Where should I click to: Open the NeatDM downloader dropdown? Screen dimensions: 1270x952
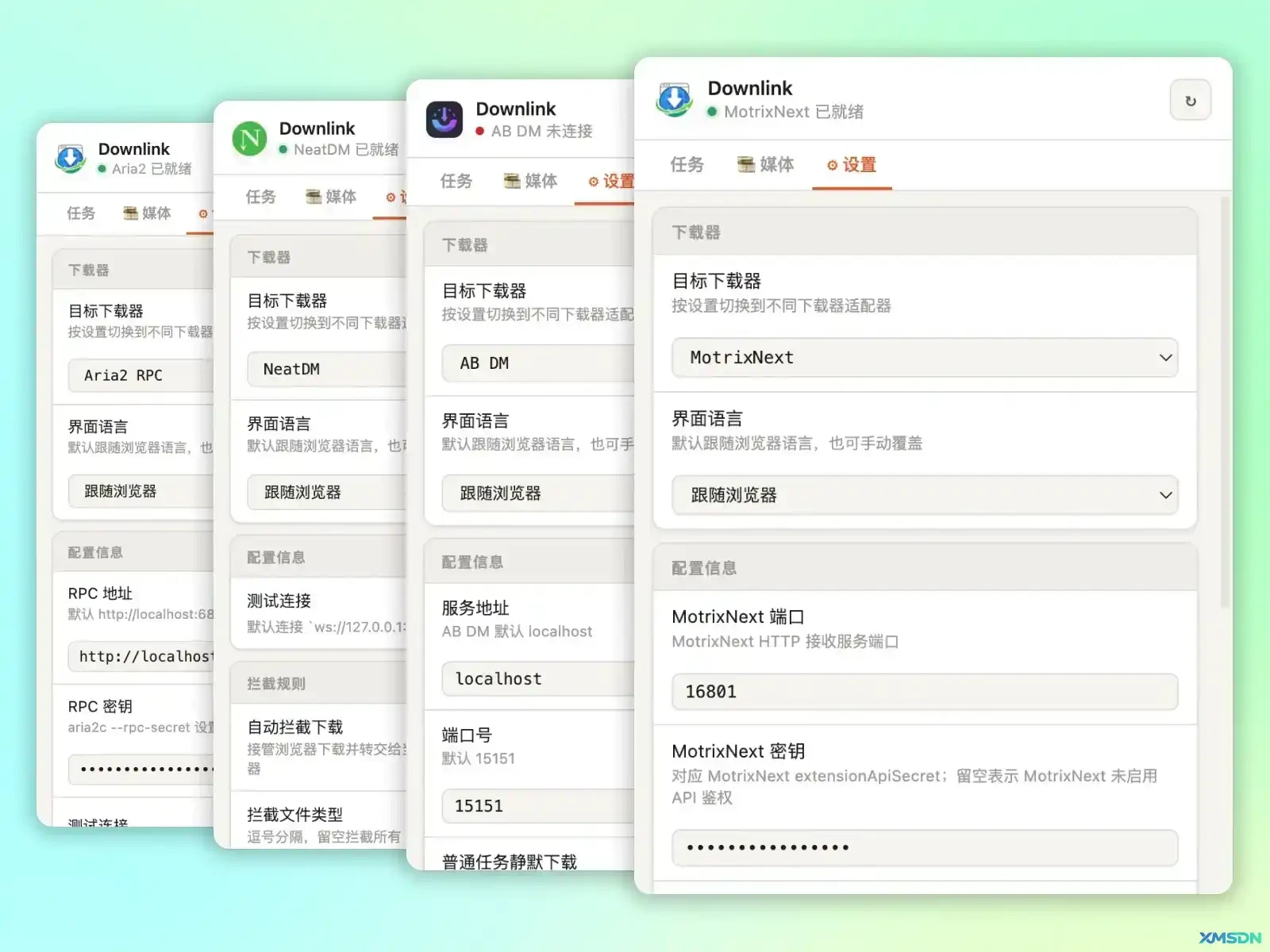pyautogui.click(x=327, y=369)
